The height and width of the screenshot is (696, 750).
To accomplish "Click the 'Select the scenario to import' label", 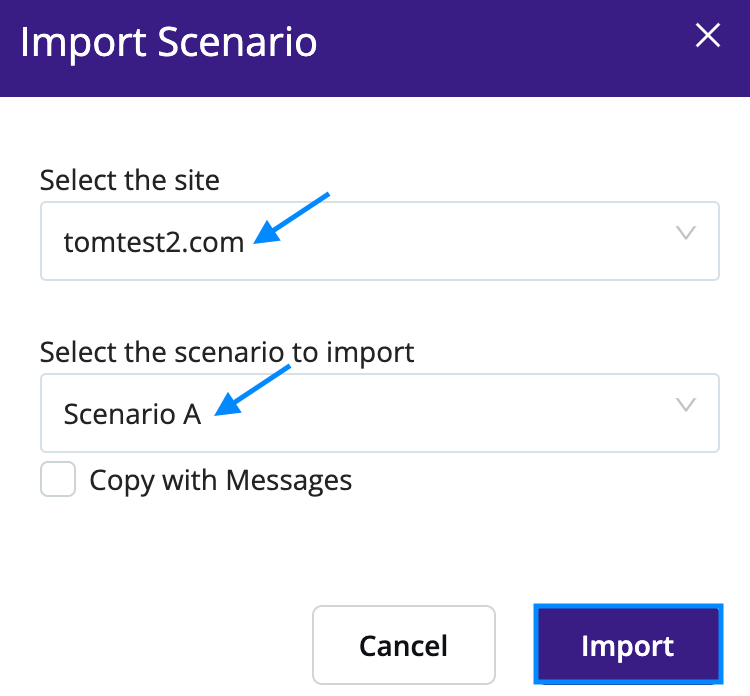I will point(226,352).
